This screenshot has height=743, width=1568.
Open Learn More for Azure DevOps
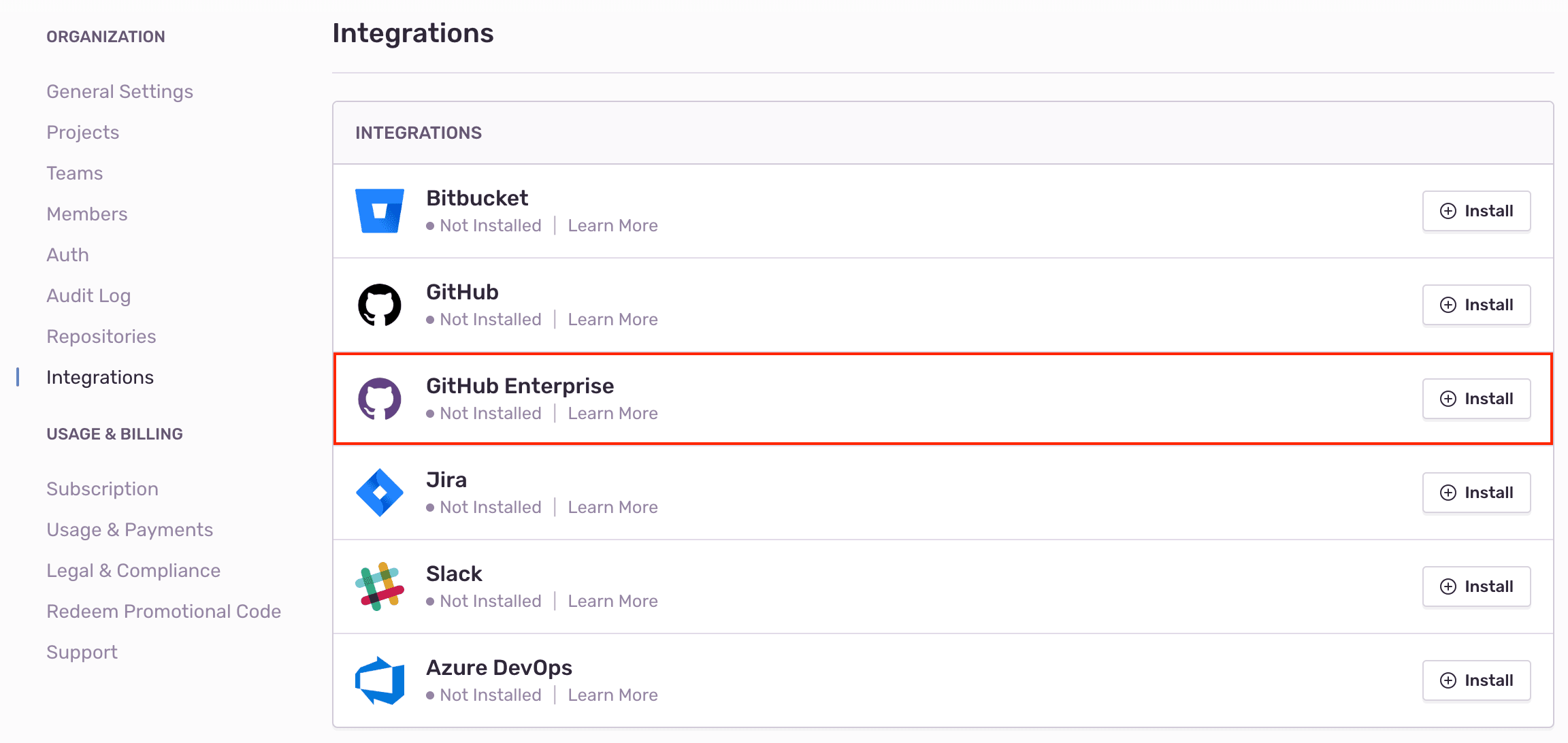coord(612,695)
